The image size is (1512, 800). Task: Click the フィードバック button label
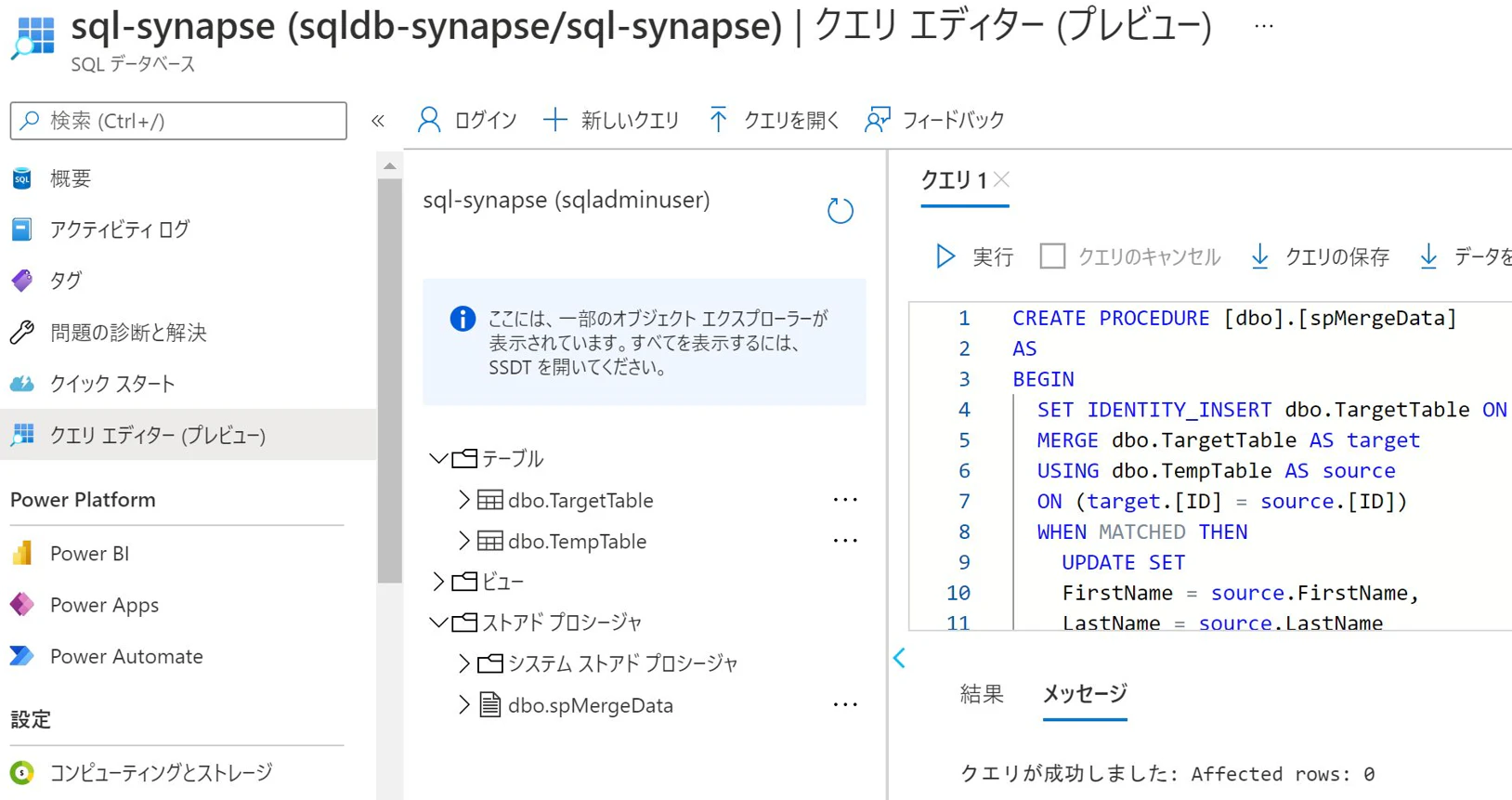click(954, 120)
